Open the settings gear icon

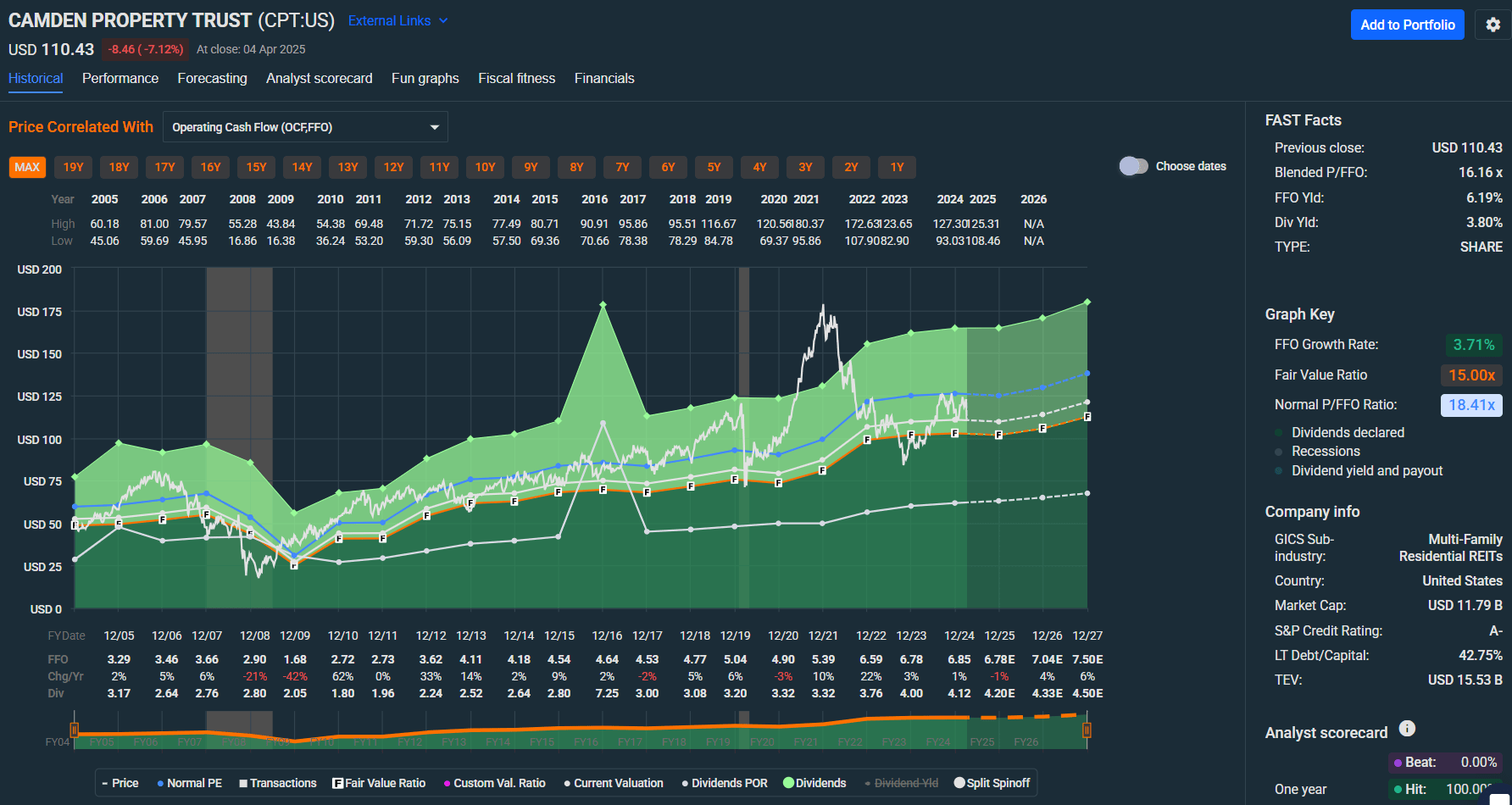click(x=1492, y=25)
